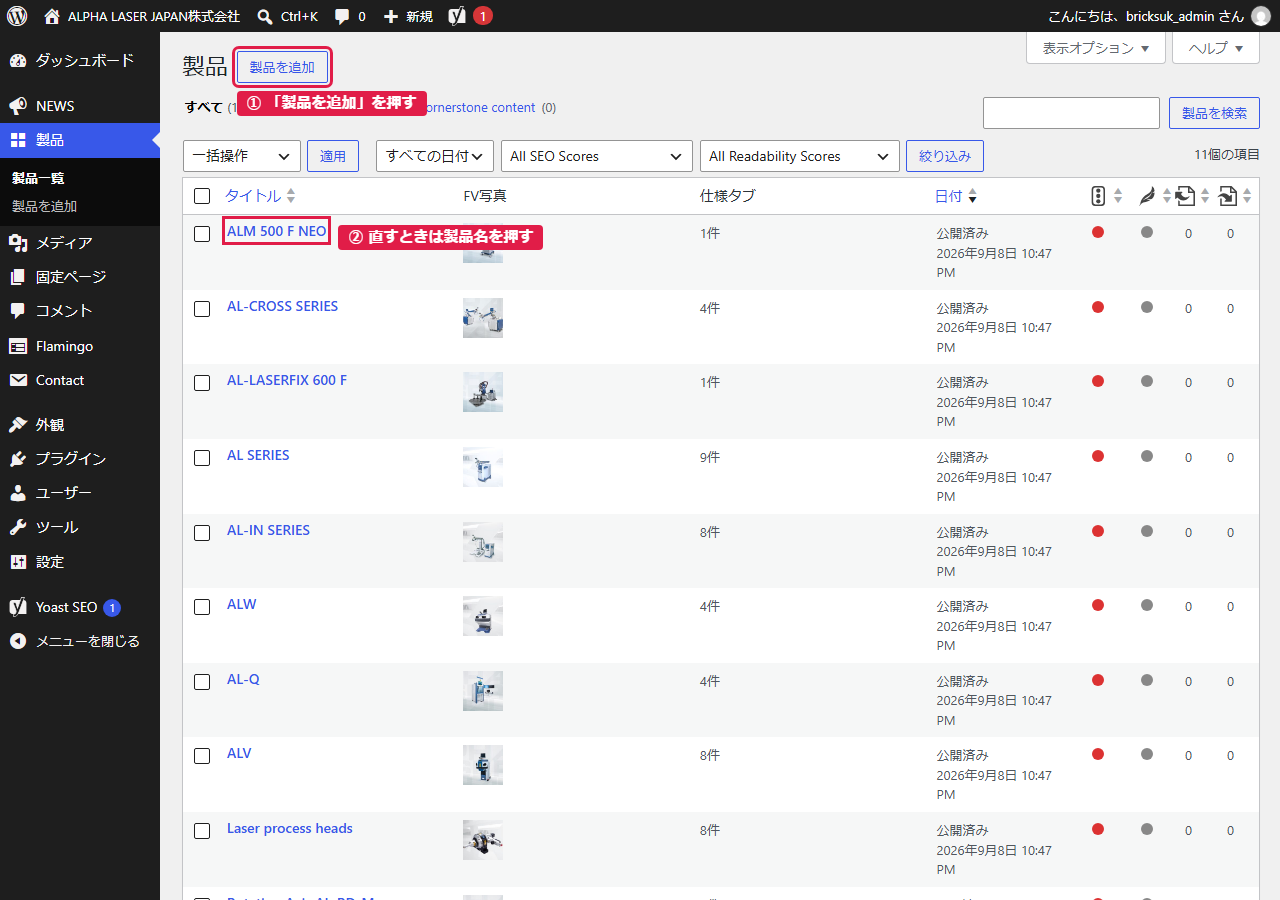
Task: Toggle the select-all checkbox in header
Action: coord(202,196)
